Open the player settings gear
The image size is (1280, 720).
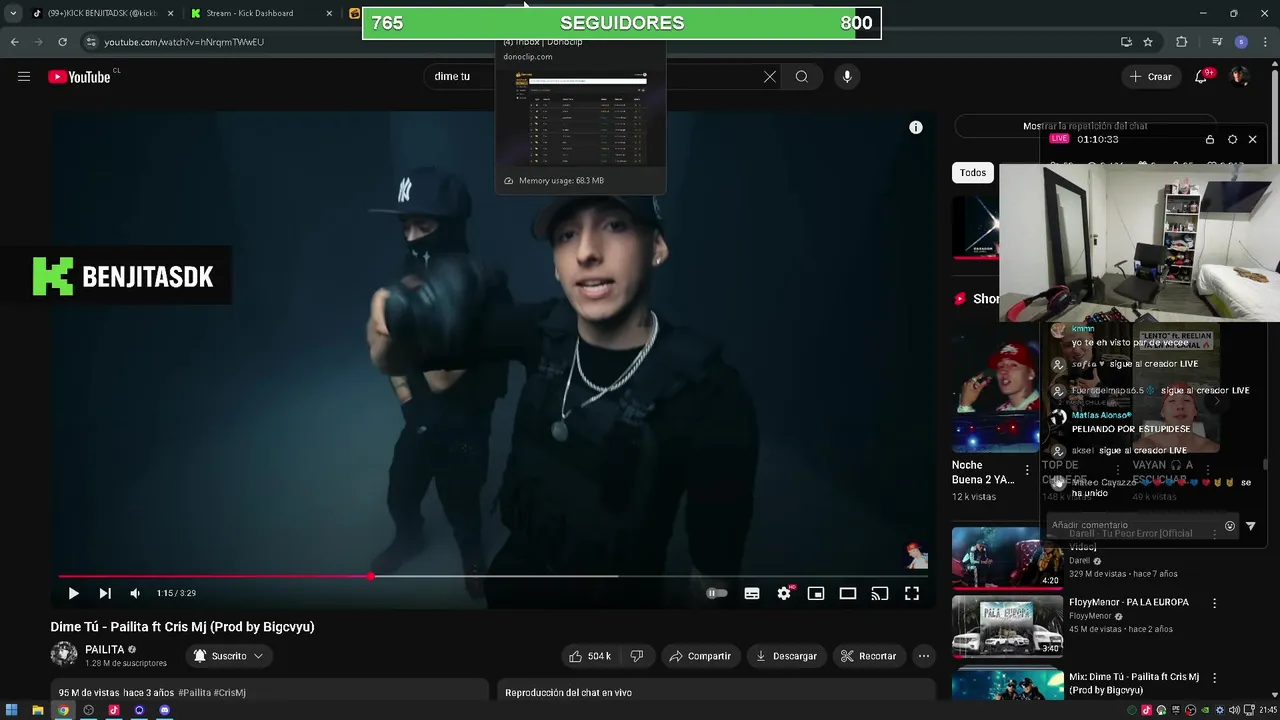coord(784,593)
